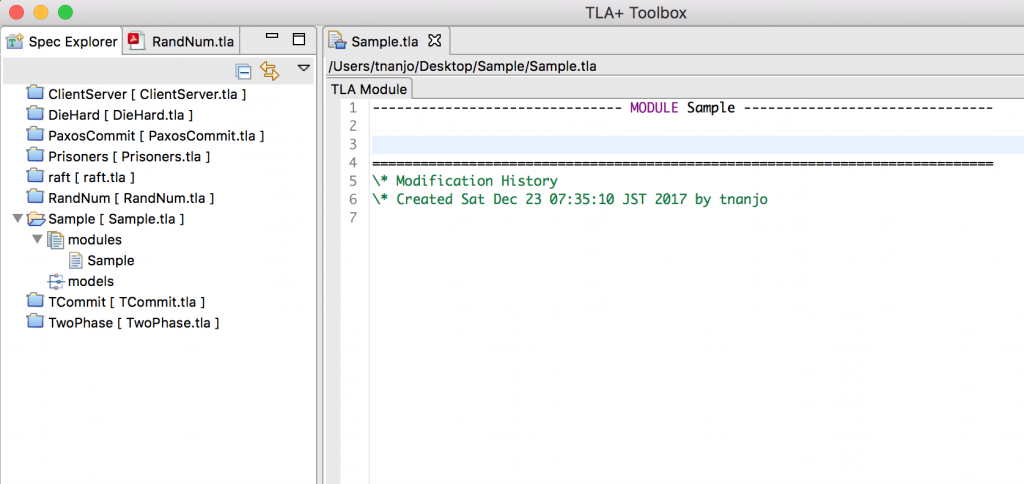Switch to the RandNum.tla tab
The width and height of the screenshot is (1024, 484).
pos(182,42)
